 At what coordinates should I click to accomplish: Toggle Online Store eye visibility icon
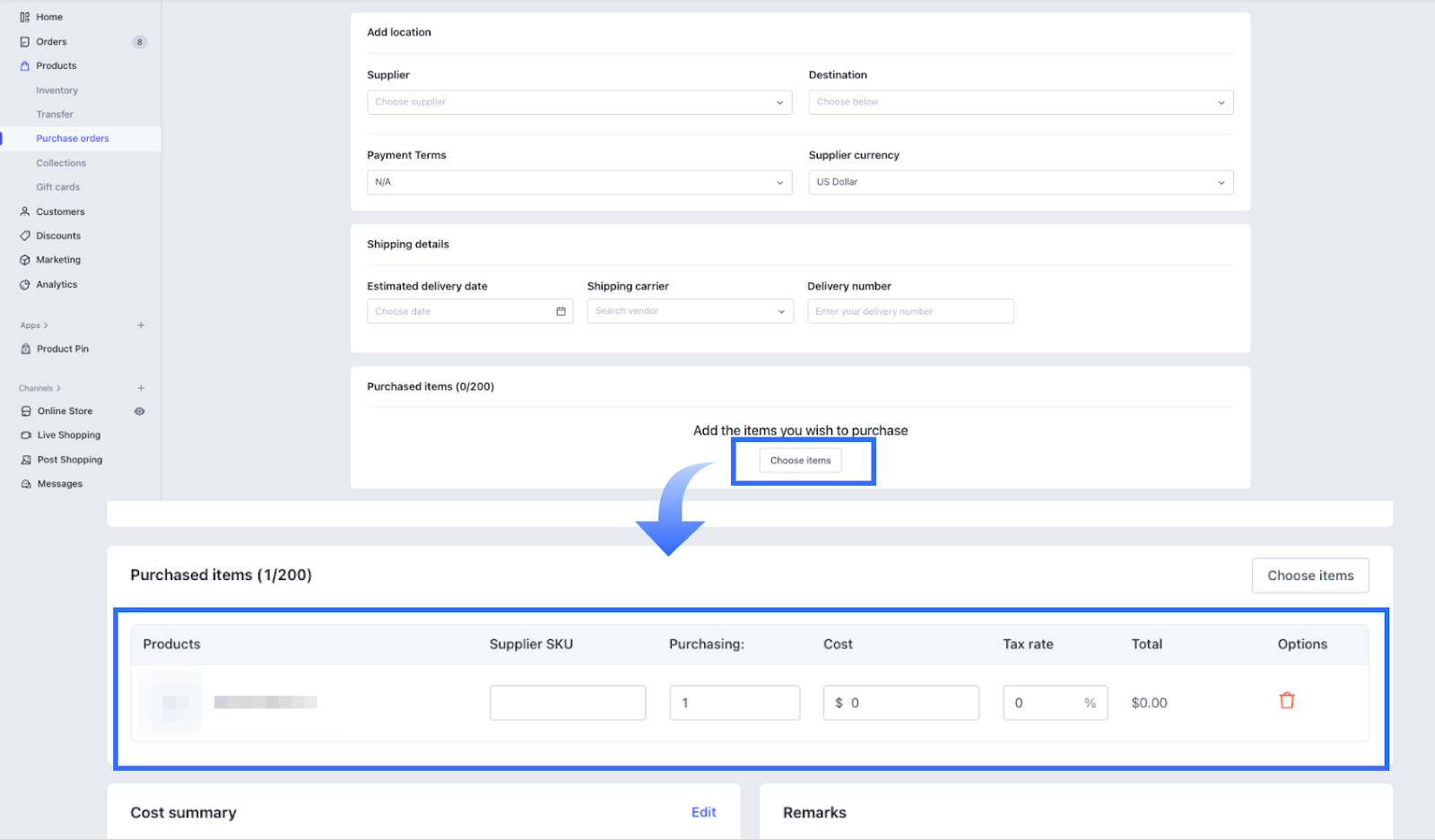pyautogui.click(x=139, y=411)
